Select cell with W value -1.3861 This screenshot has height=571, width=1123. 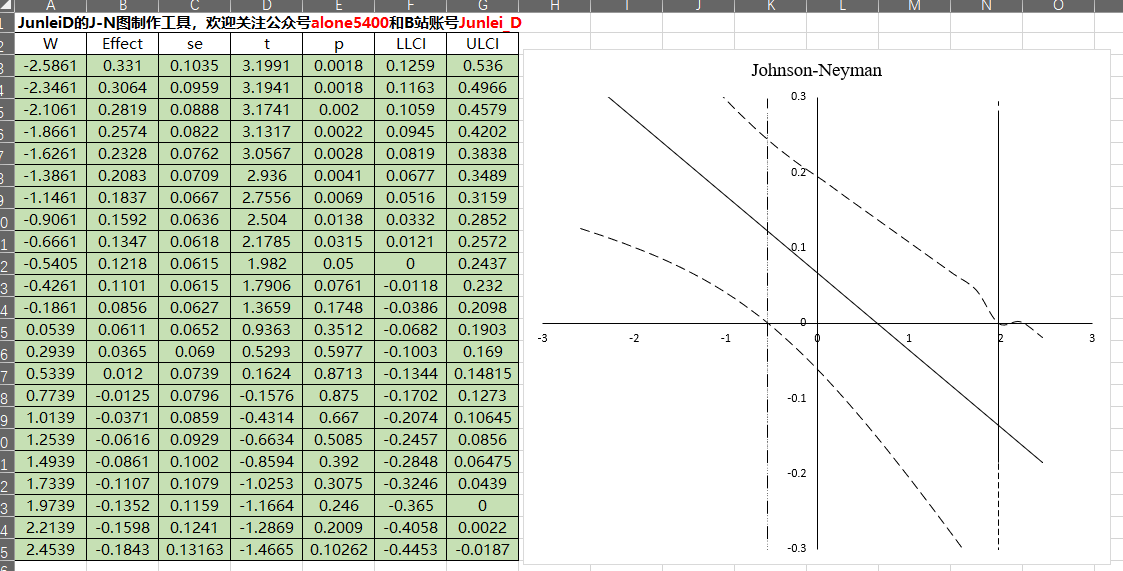(x=50, y=176)
